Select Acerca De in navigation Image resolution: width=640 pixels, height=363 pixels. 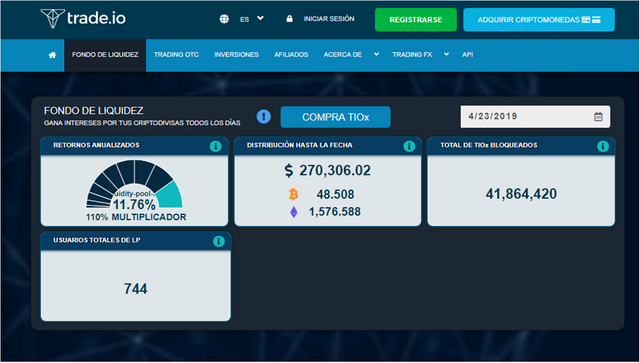pos(342,55)
